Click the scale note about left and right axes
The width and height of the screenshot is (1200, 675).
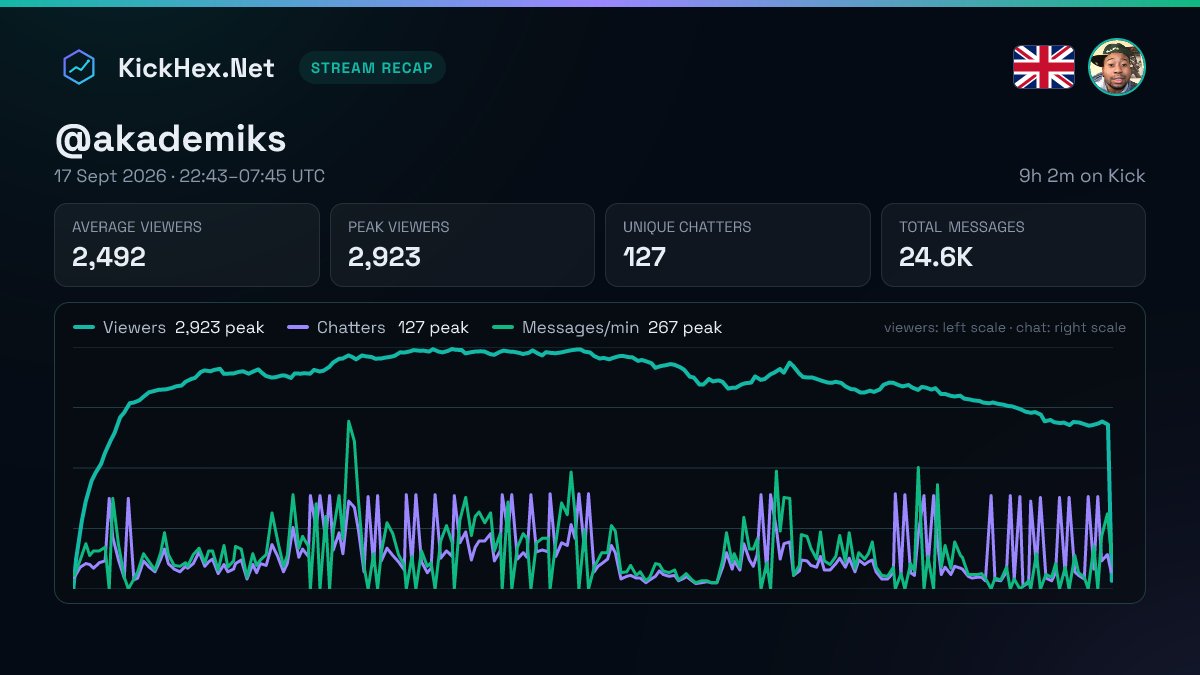(x=1005, y=328)
